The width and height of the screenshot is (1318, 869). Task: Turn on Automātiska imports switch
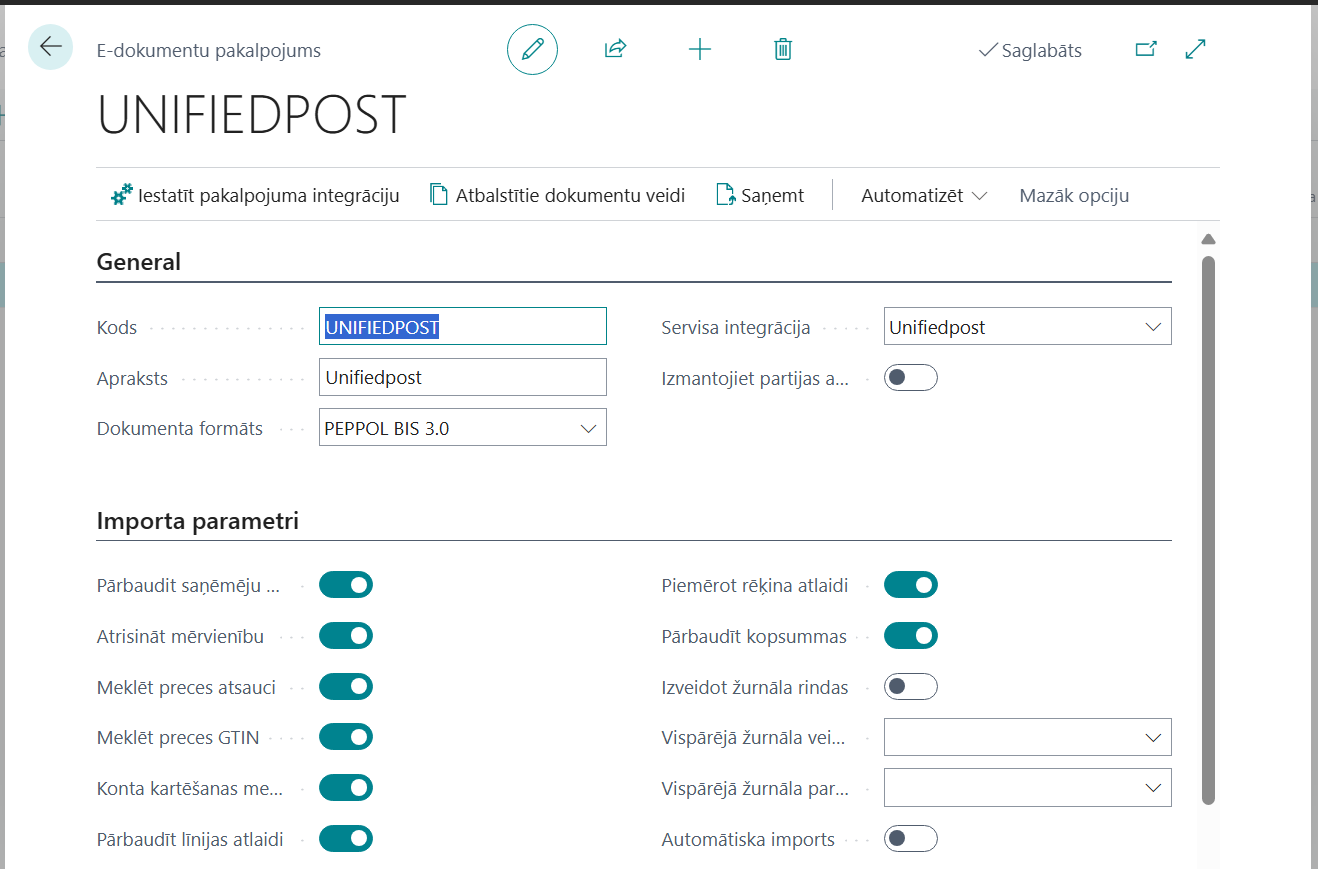(x=910, y=839)
